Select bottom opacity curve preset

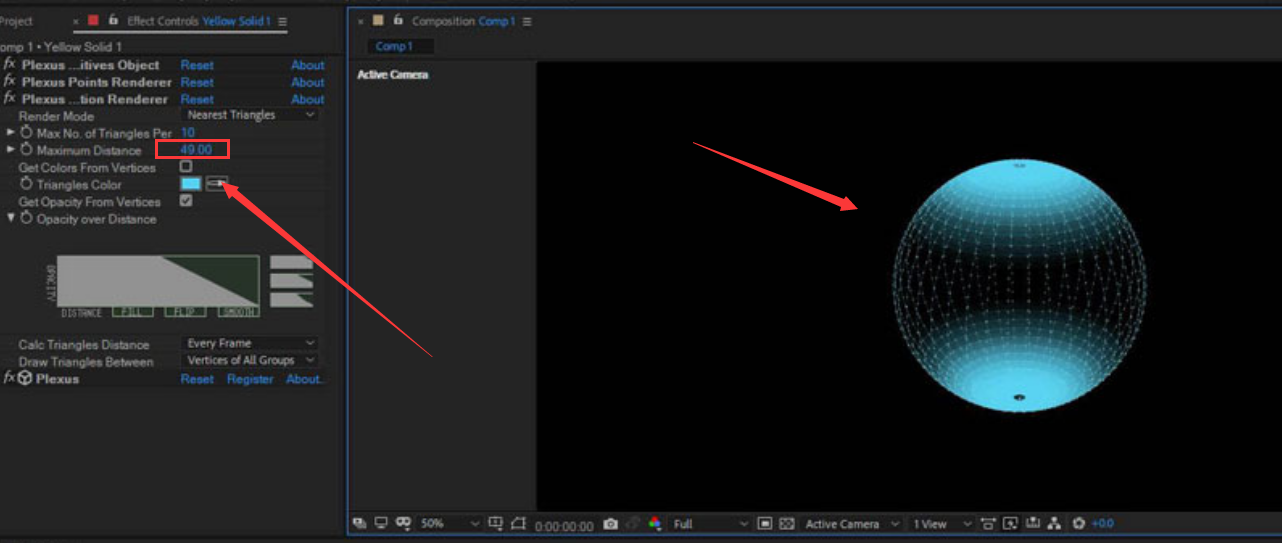tap(292, 299)
